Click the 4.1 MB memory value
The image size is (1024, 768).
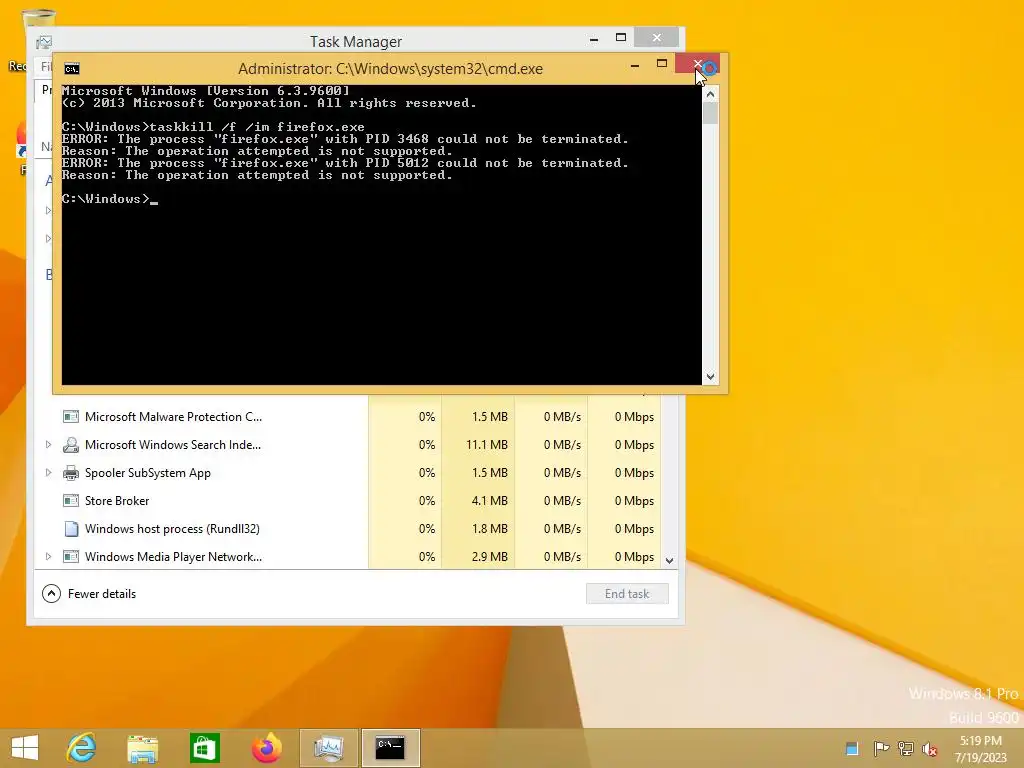coord(489,501)
